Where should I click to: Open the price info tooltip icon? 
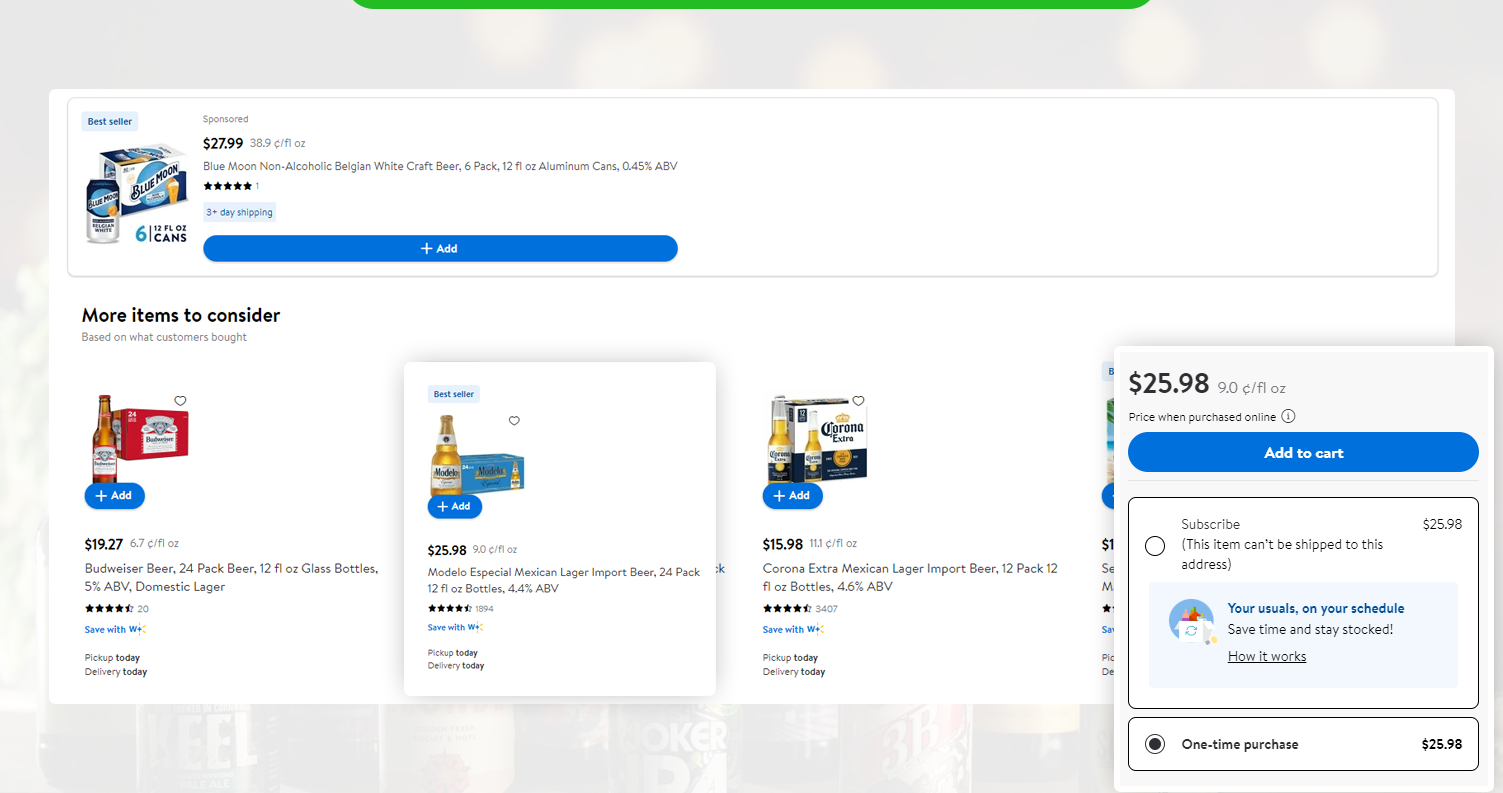[x=1289, y=416]
